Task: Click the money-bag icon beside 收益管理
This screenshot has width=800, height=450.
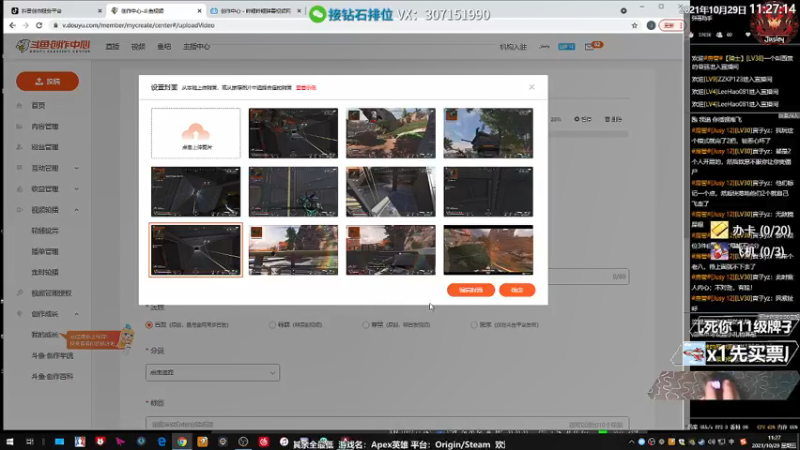Action: (x=19, y=189)
